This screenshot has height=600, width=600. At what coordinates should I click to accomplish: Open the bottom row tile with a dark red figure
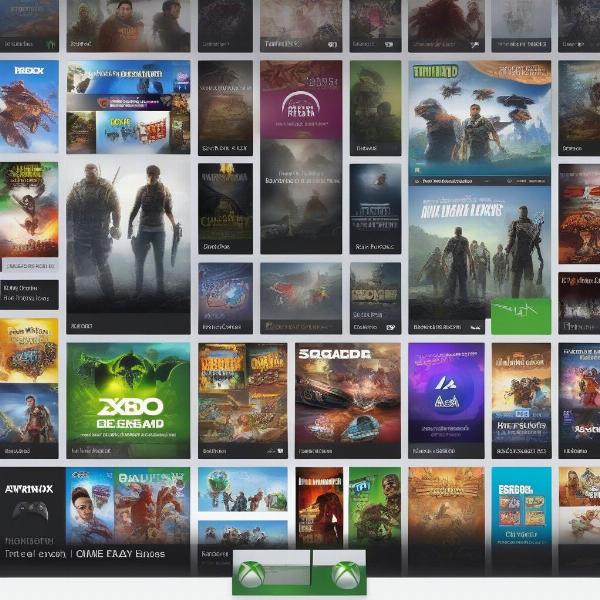coord(319,508)
